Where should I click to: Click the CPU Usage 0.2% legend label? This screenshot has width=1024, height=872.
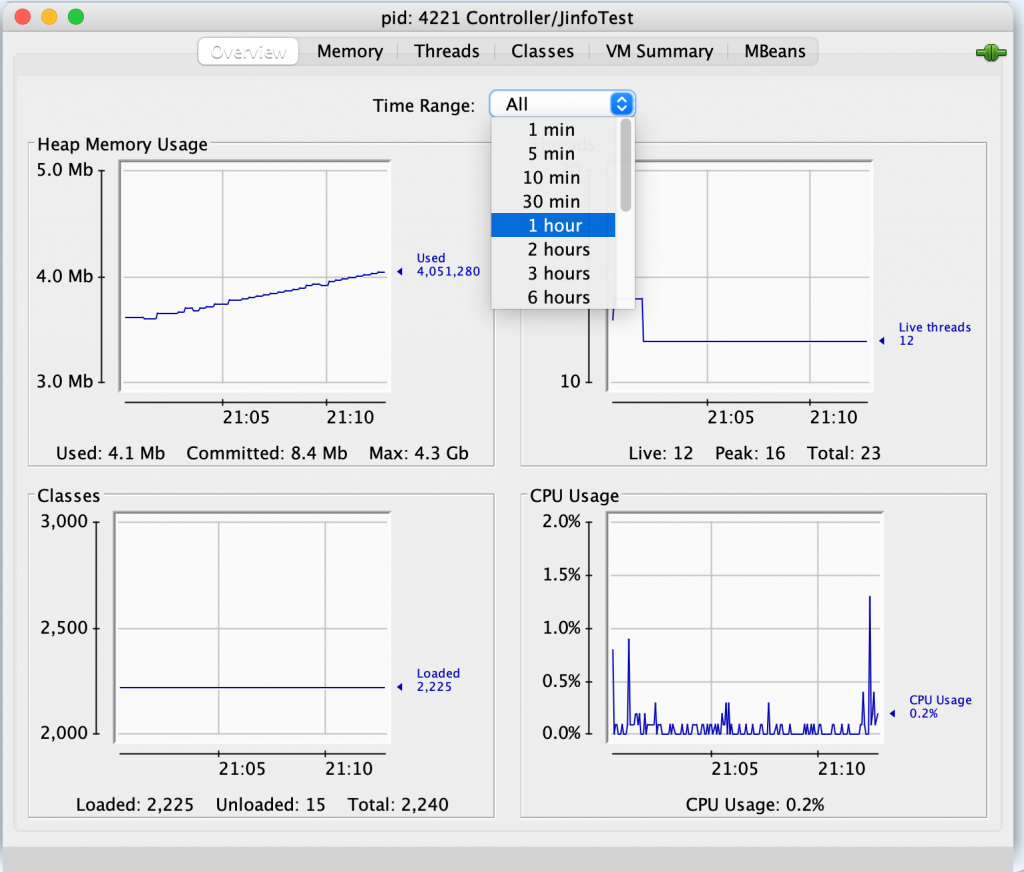pos(940,707)
